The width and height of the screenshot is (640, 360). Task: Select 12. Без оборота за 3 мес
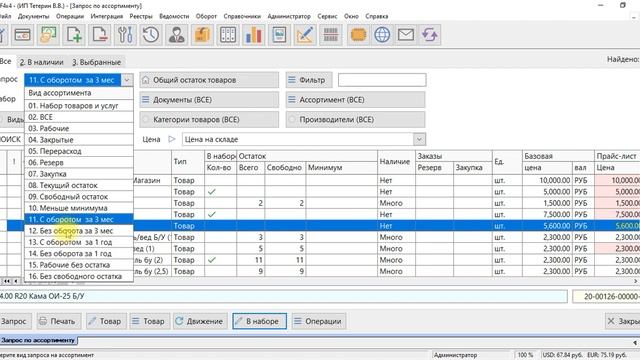(79, 231)
